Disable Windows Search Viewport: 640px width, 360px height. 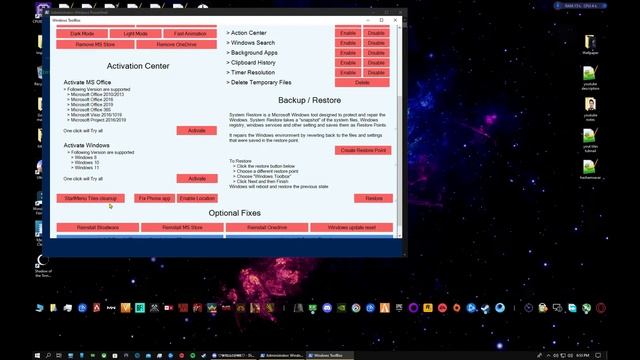coord(376,43)
